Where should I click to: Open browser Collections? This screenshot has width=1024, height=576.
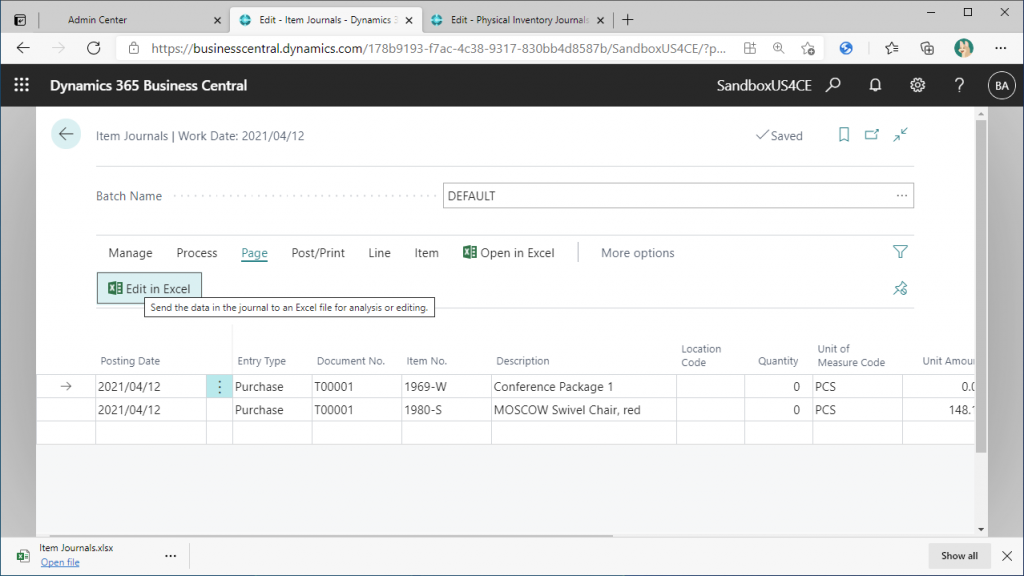[927, 48]
